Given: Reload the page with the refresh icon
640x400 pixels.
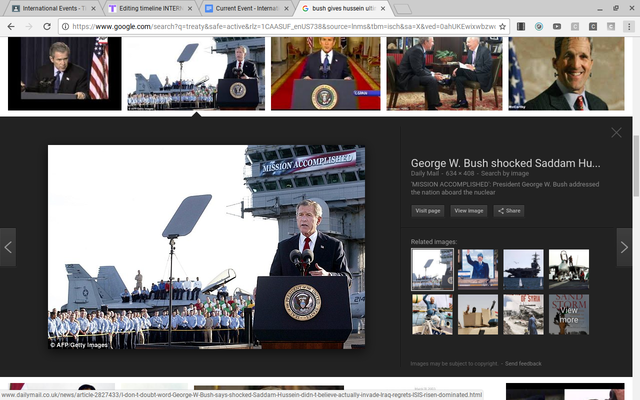Looking at the screenshot, I should 47,27.
